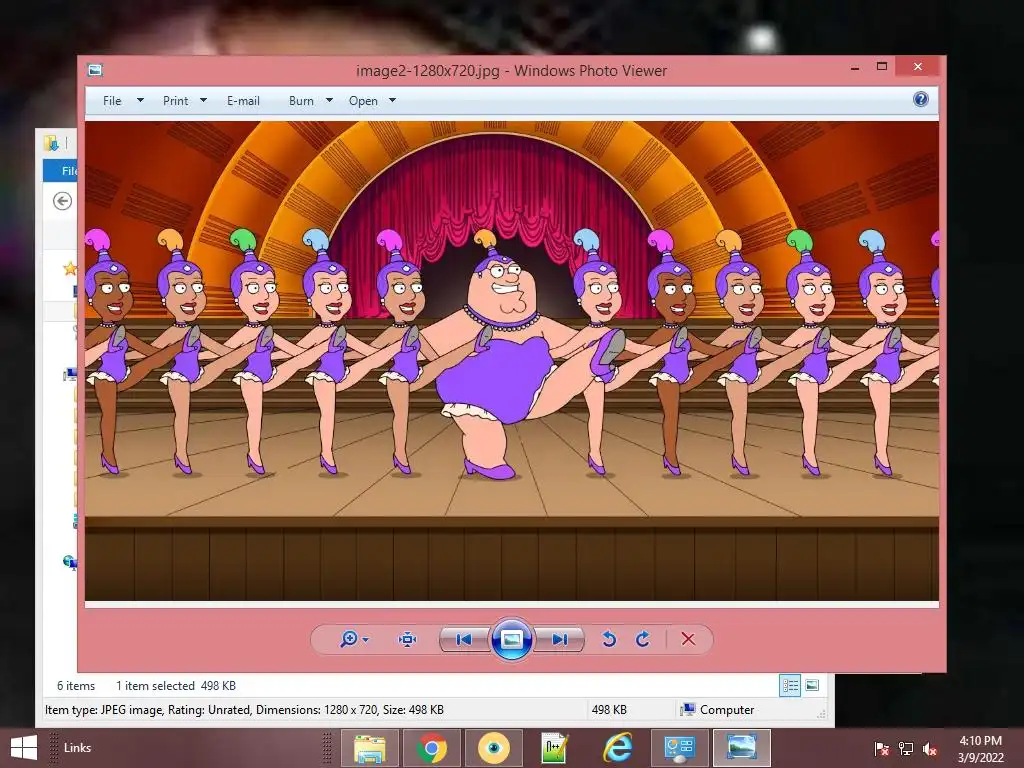Click the Favorites star in Explorer sidebar
1024x768 pixels.
[x=69, y=268]
